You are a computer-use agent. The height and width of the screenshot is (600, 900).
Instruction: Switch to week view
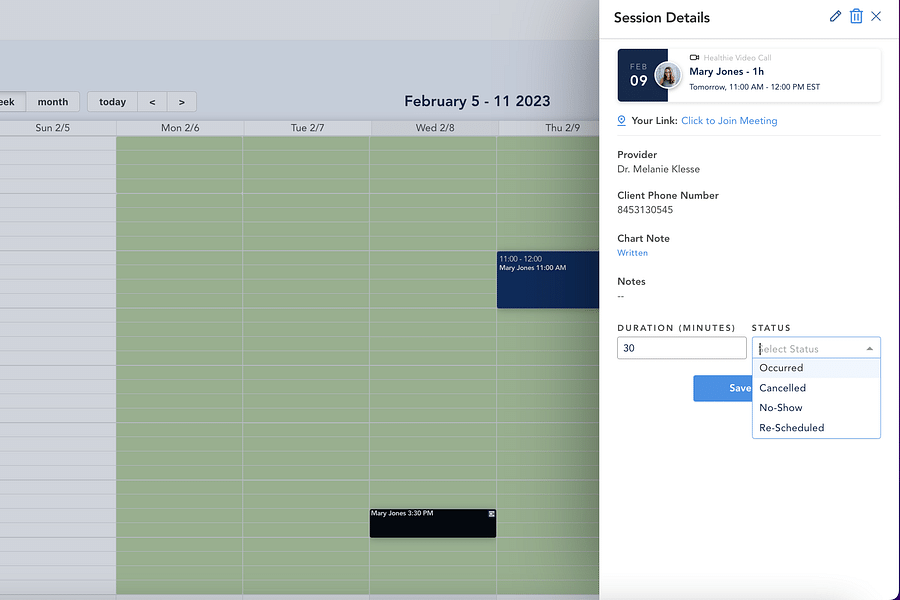point(10,101)
